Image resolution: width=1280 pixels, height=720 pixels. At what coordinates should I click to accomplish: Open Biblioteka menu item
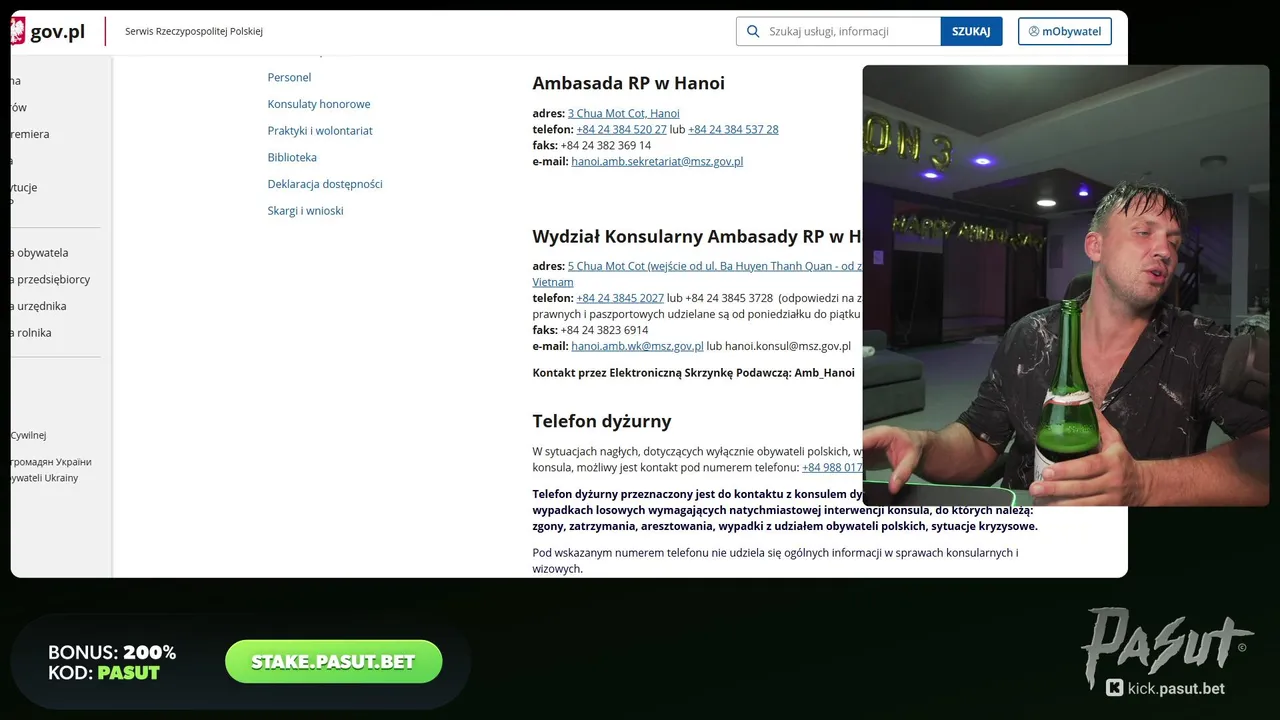(x=292, y=157)
